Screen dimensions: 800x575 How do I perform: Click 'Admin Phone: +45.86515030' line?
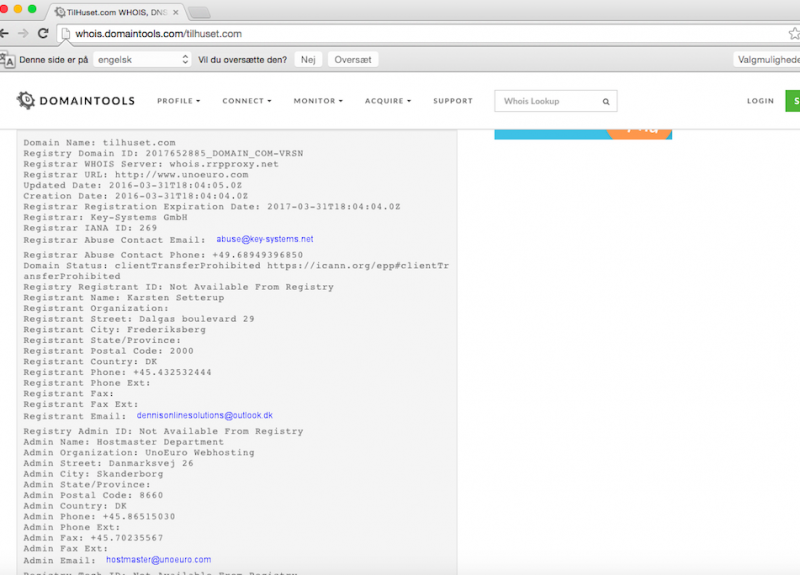pyautogui.click(x=99, y=517)
